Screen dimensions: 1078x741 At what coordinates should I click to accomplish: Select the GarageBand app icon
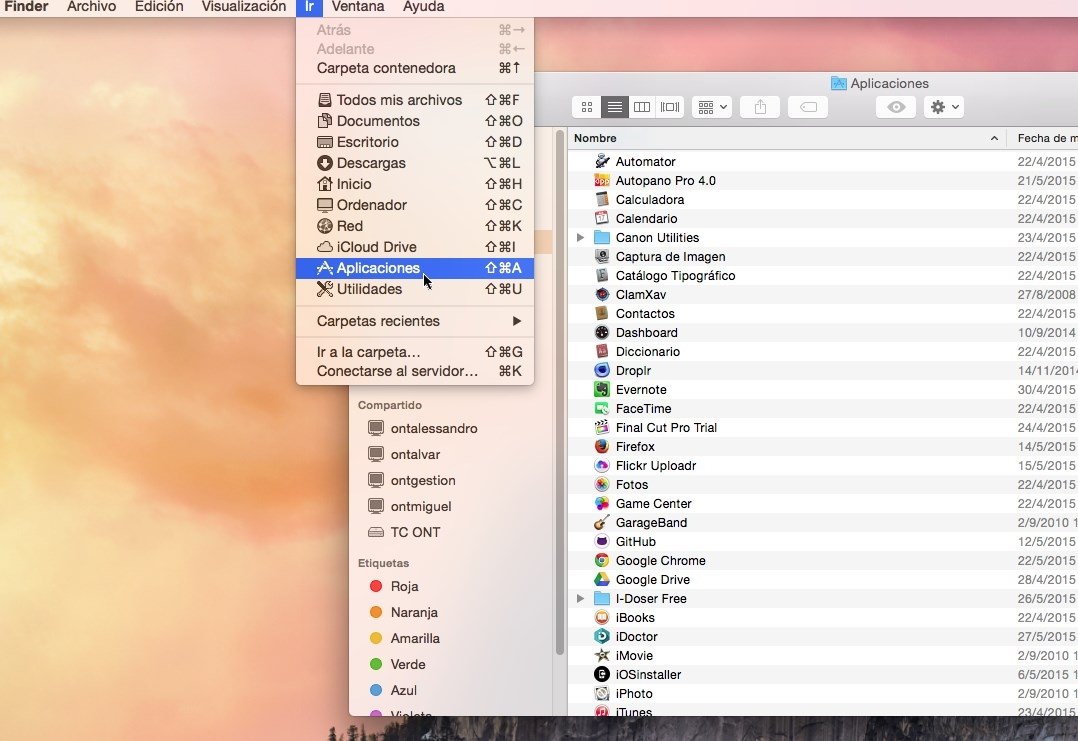point(602,522)
